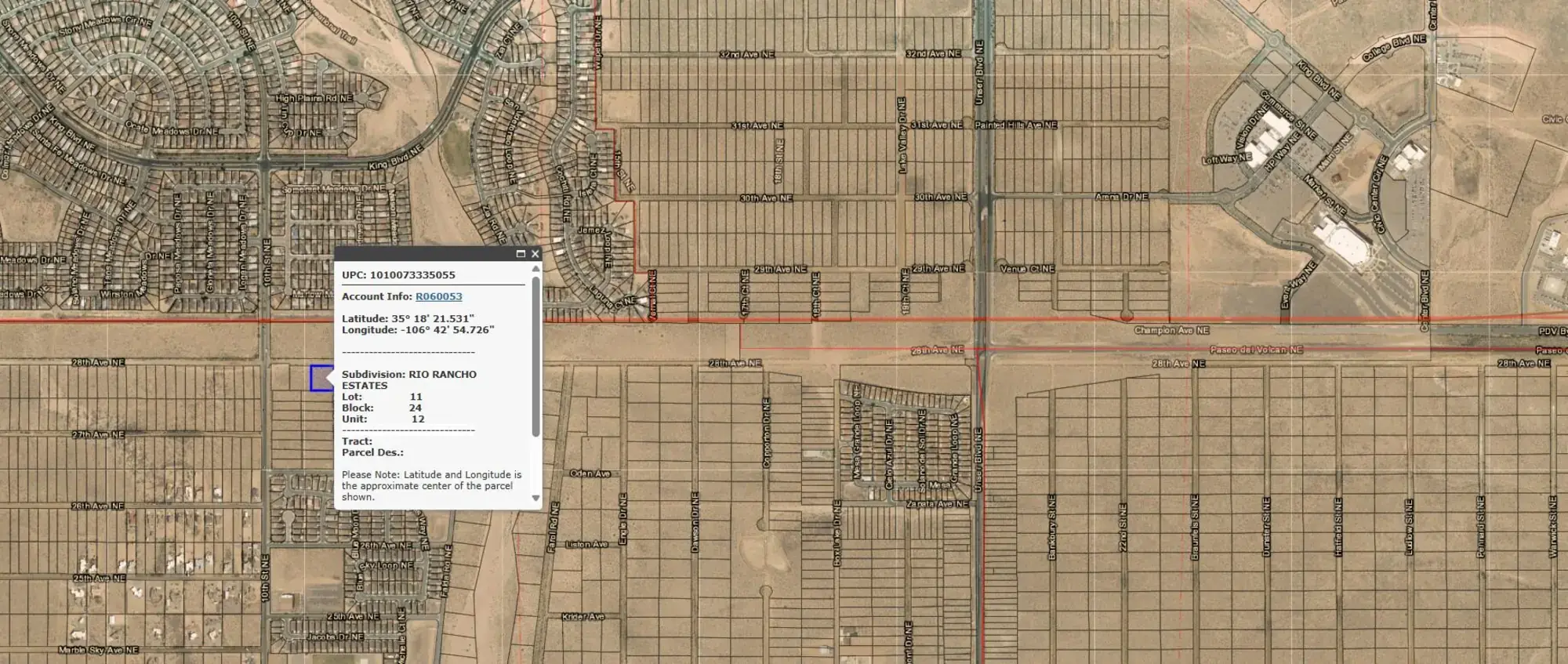Click the College Blvd NE street label

[x=1394, y=49]
